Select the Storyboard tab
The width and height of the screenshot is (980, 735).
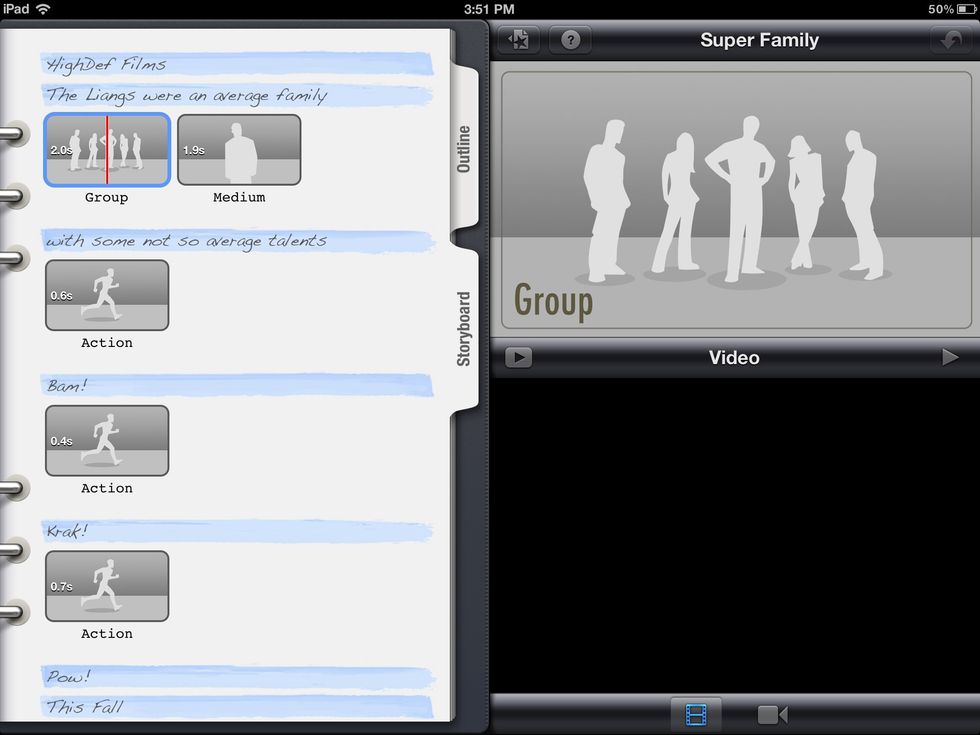point(464,328)
